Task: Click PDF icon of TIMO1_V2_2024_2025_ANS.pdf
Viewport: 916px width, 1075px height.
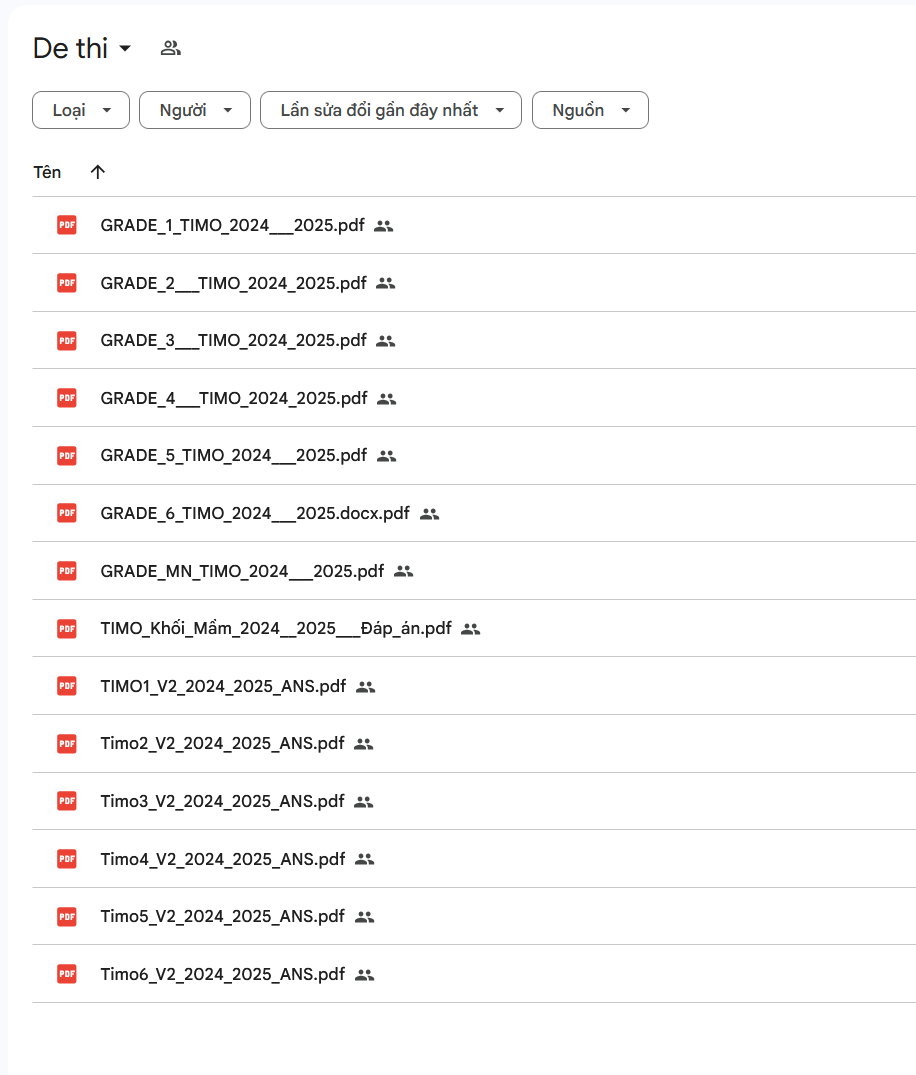Action: [x=67, y=686]
